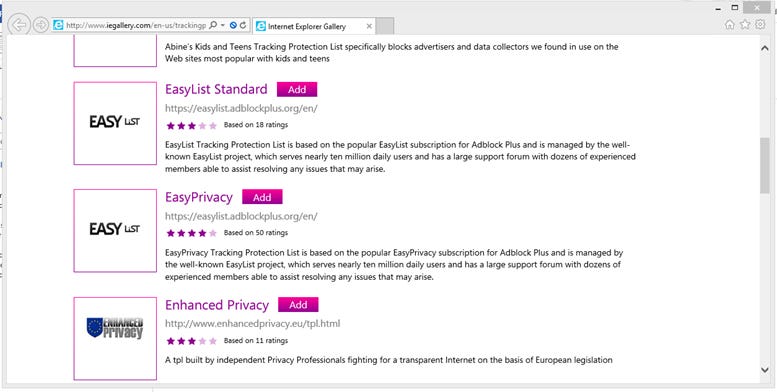The image size is (777, 392).
Task: Click the Enhanced Privacy logo thumbnail
Action: [115, 338]
